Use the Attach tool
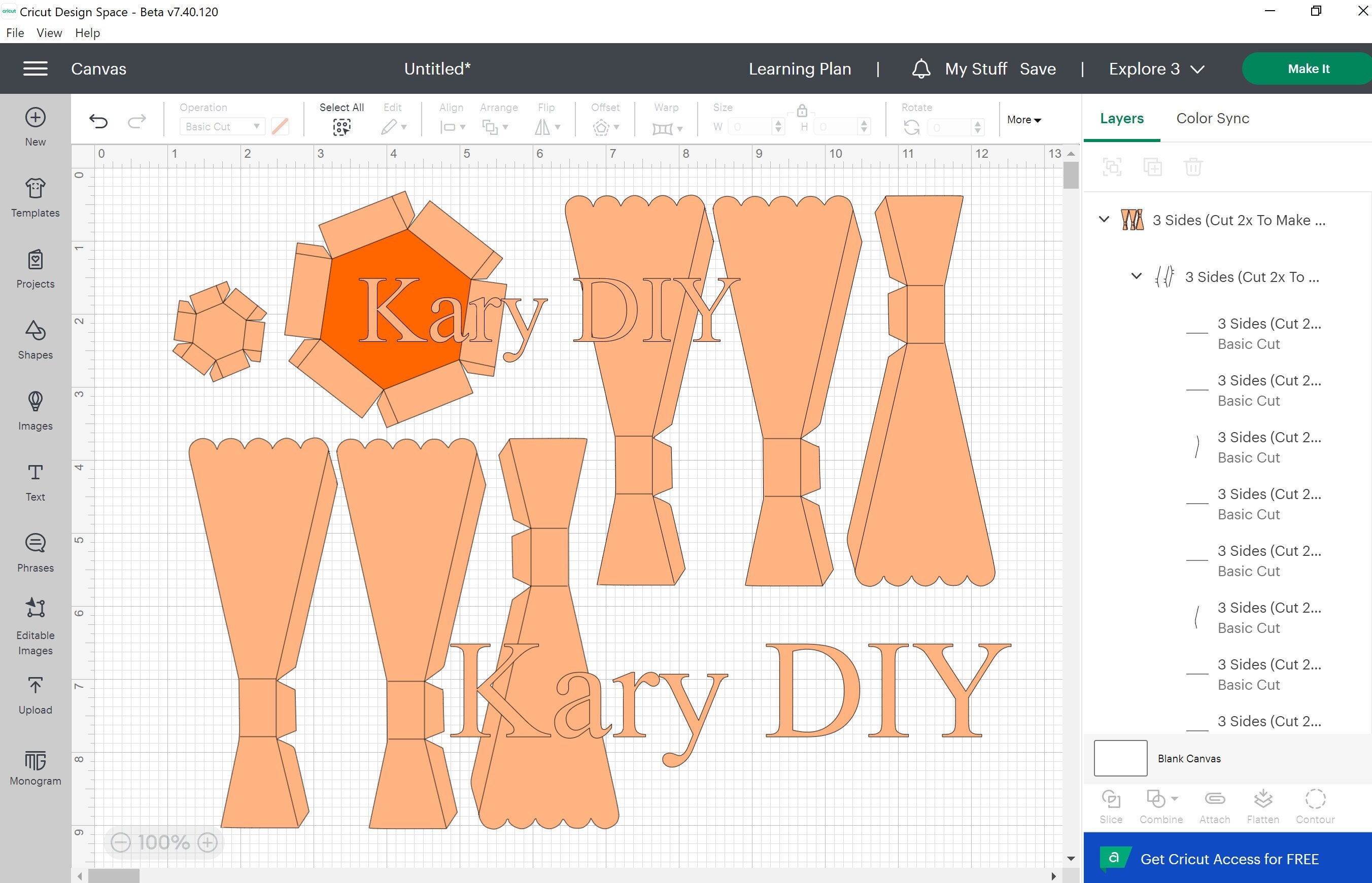Viewport: 1372px width, 883px height. [x=1214, y=804]
